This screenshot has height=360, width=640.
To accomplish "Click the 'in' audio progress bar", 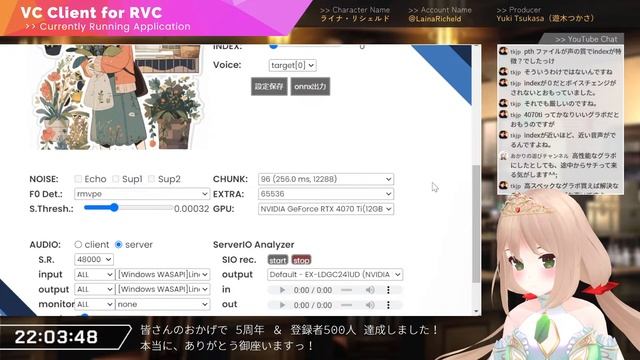I will click(x=347, y=290).
